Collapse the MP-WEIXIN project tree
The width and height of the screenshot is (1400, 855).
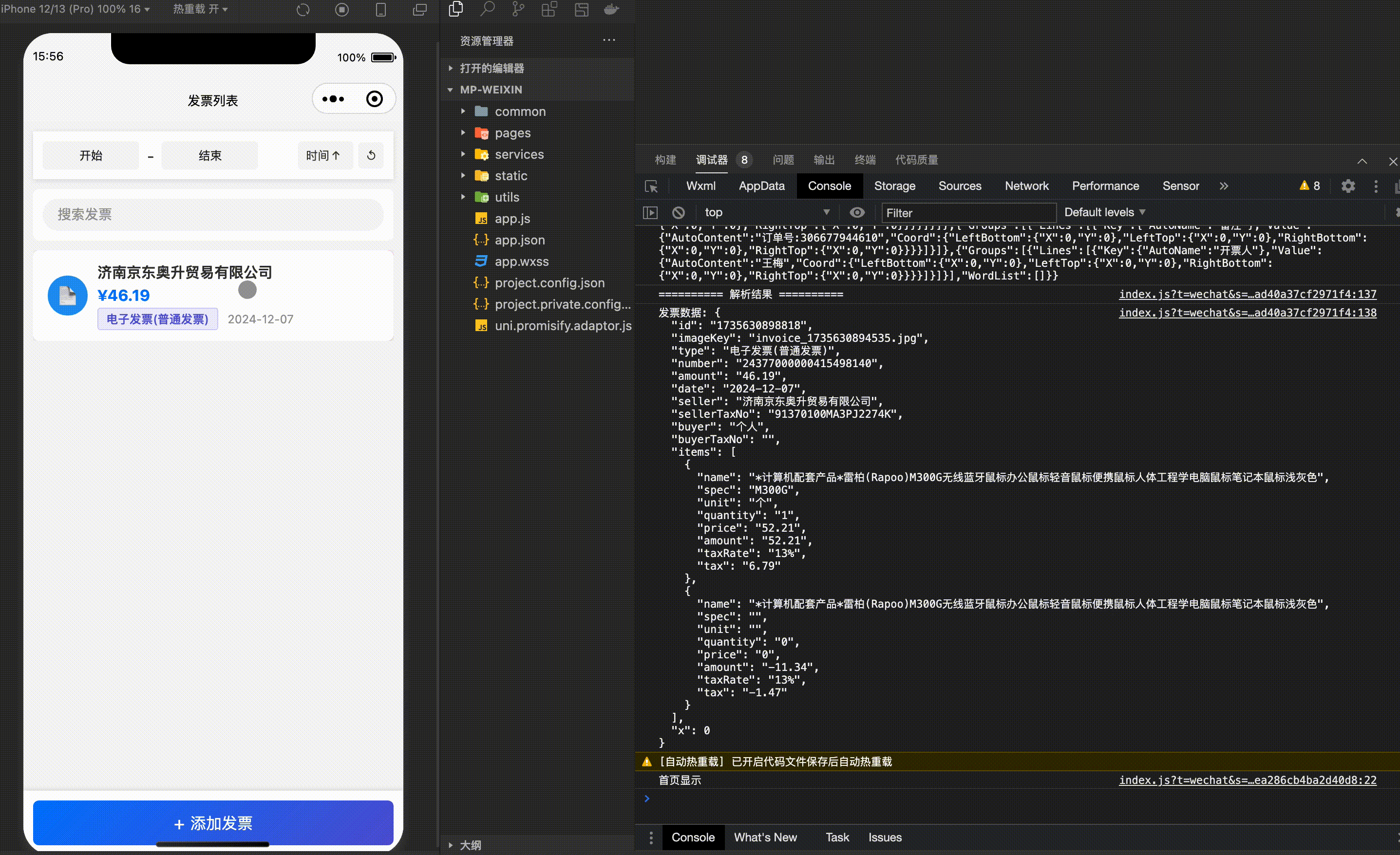click(x=537, y=90)
